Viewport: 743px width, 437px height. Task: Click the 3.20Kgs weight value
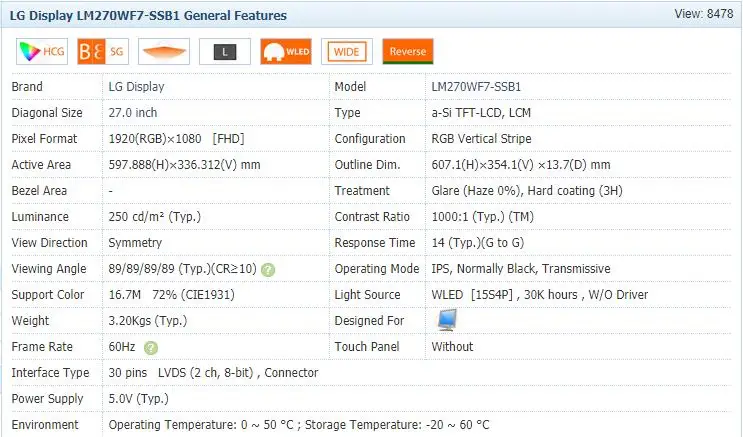pyautogui.click(x=148, y=321)
